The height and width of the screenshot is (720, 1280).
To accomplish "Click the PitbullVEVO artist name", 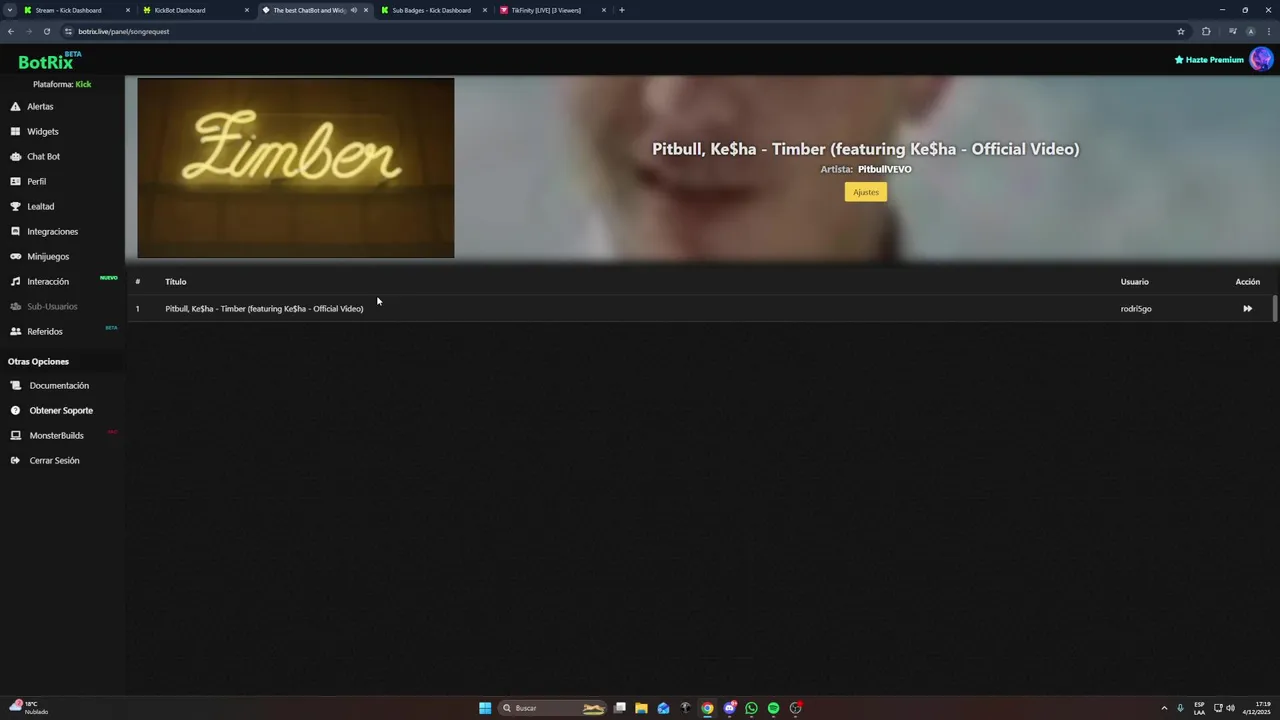I will (884, 169).
